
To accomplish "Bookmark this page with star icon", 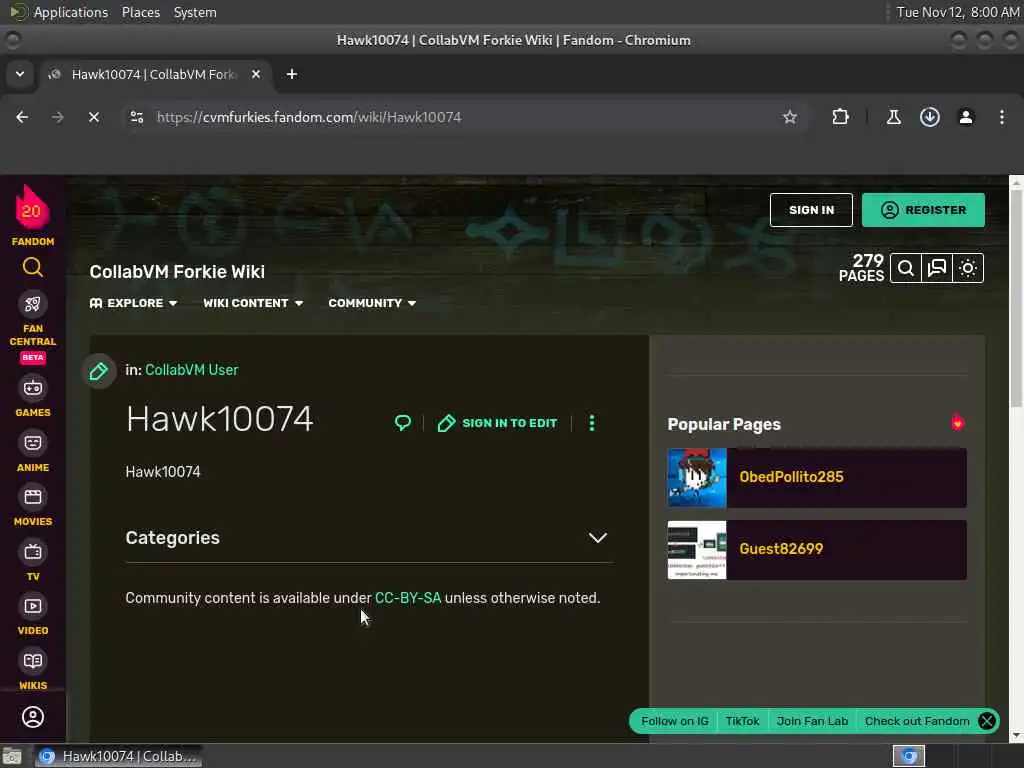I will (790, 117).
